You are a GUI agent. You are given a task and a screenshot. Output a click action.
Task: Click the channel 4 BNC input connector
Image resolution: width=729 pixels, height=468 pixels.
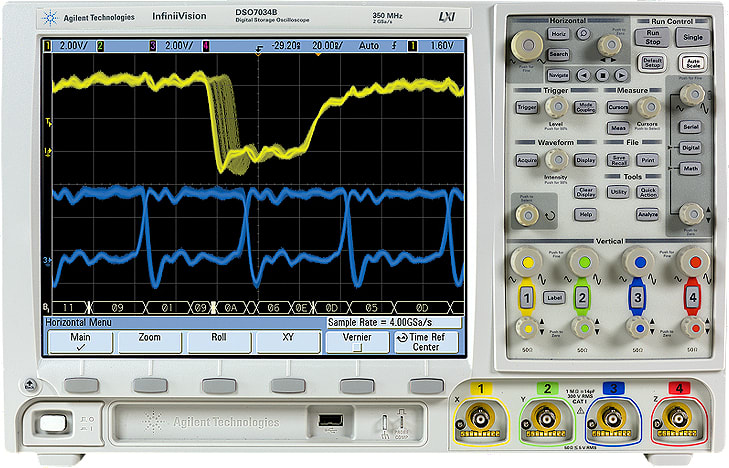click(x=678, y=420)
